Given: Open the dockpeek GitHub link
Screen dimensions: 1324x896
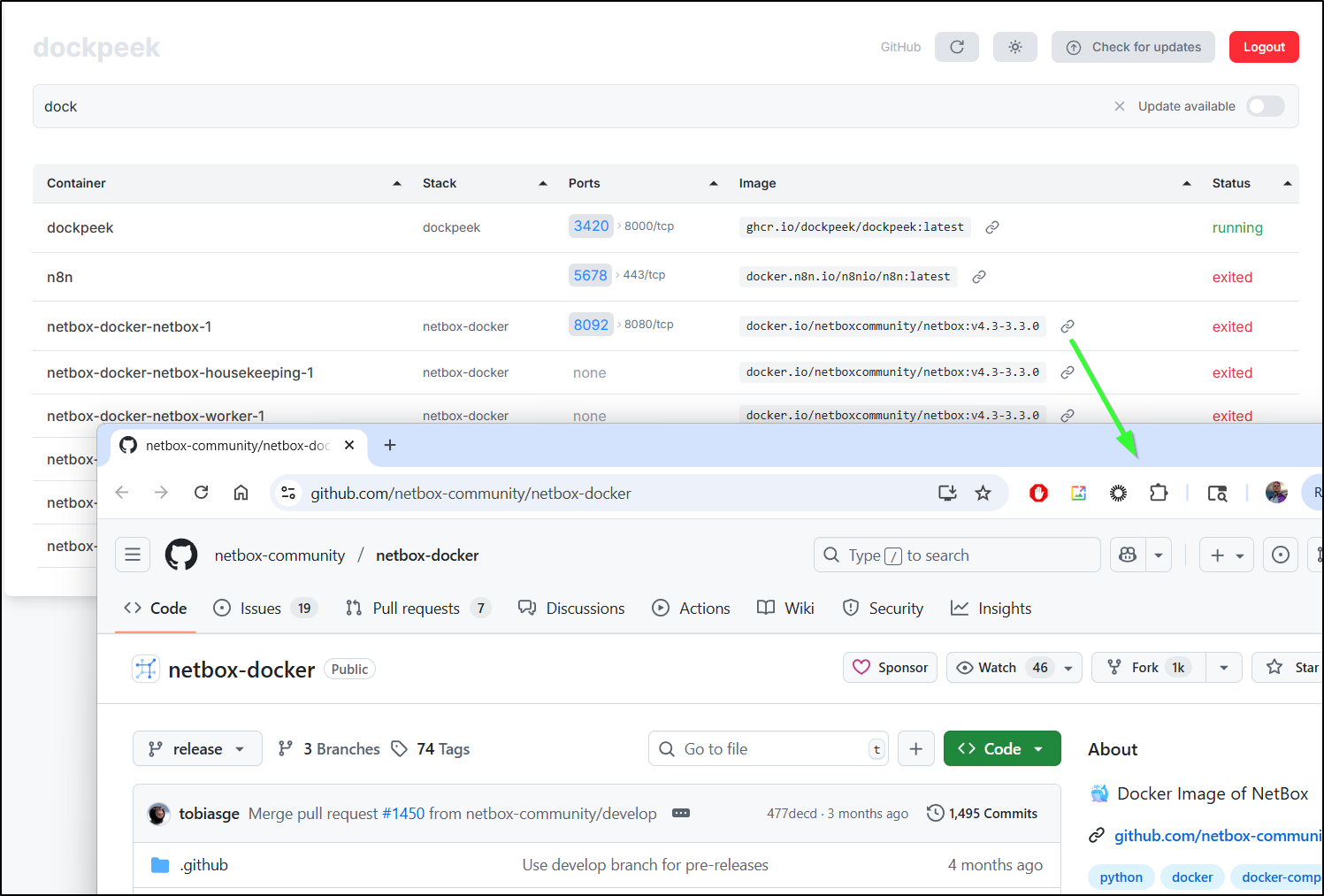Looking at the screenshot, I should [900, 47].
